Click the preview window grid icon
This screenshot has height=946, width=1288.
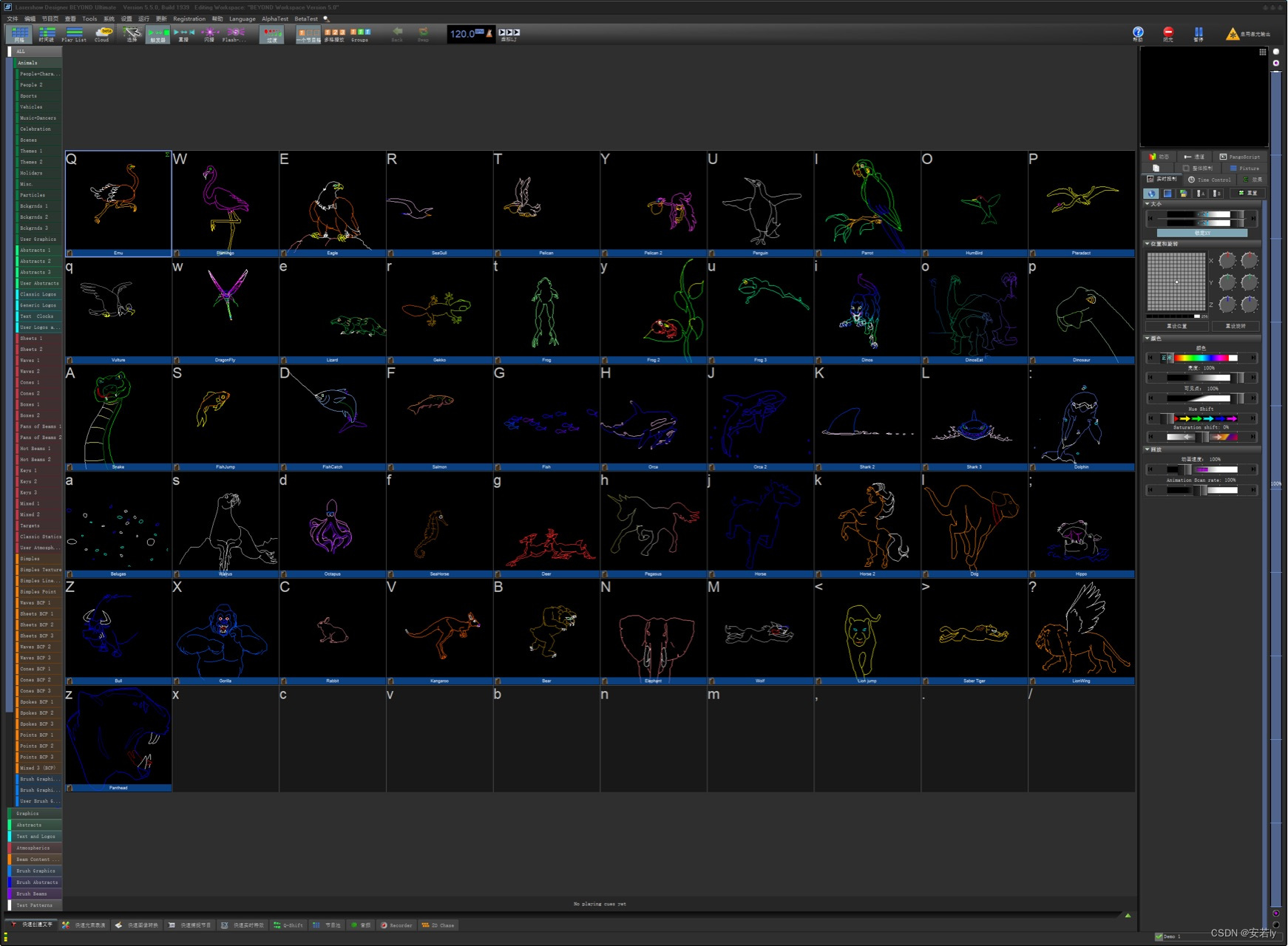[x=1263, y=52]
